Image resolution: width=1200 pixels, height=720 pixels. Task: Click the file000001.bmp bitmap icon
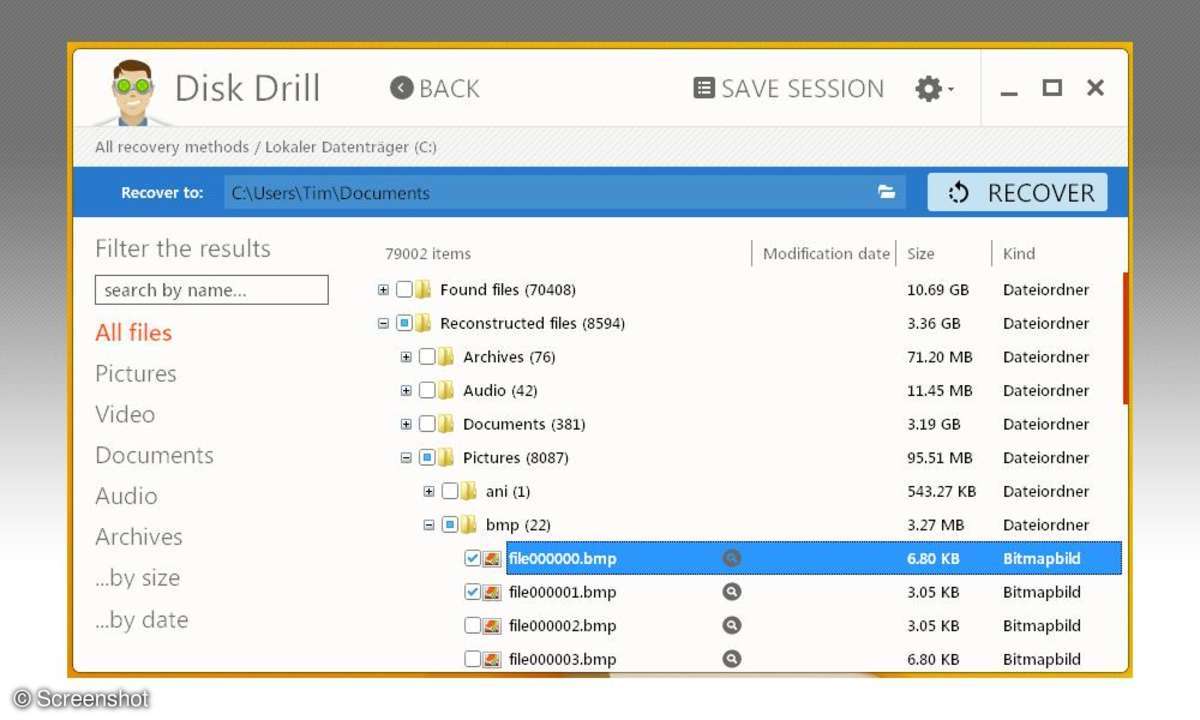tap(492, 592)
